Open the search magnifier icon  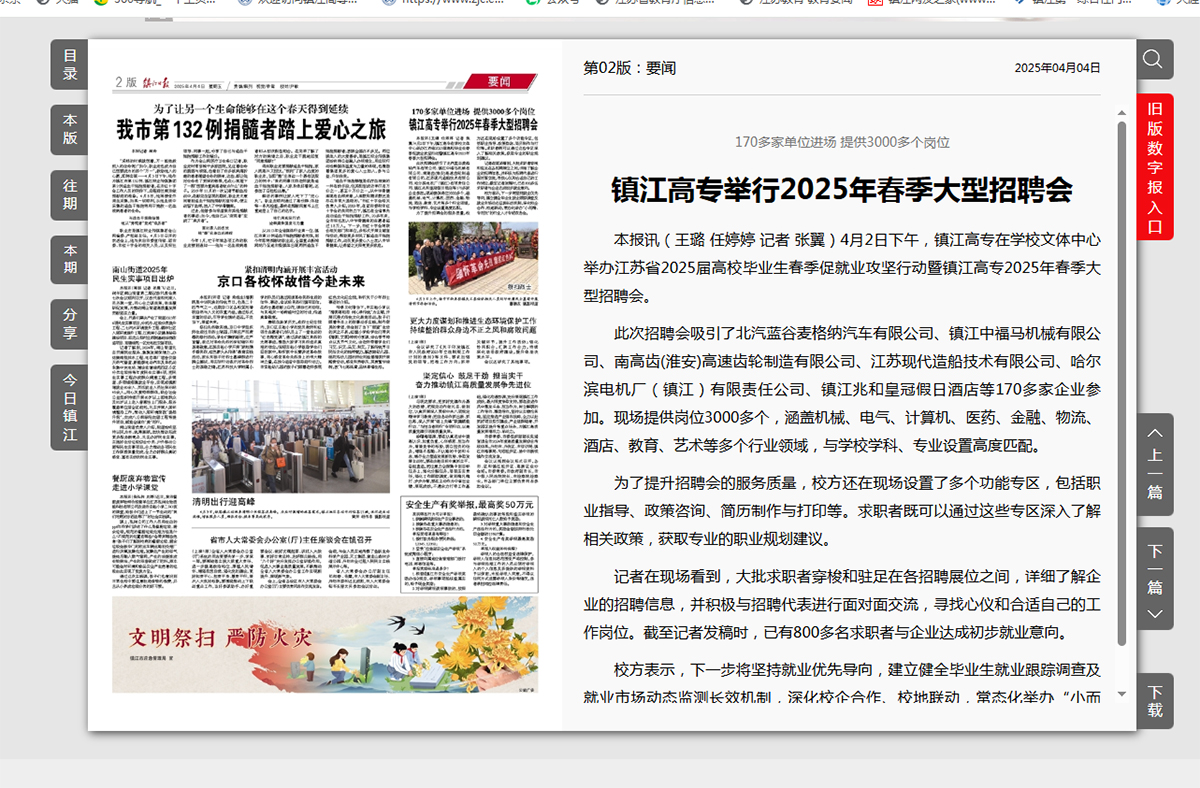[x=1153, y=59]
